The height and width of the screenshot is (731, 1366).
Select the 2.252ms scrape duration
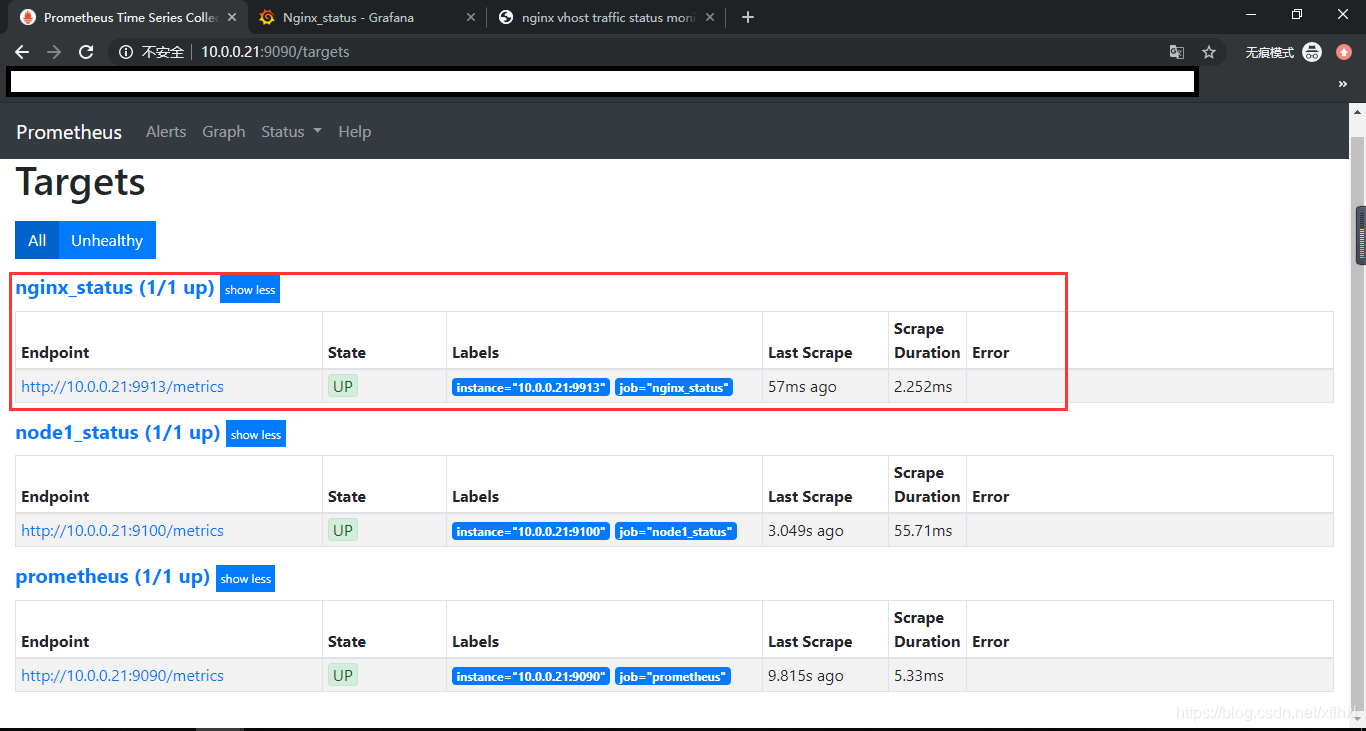point(923,387)
